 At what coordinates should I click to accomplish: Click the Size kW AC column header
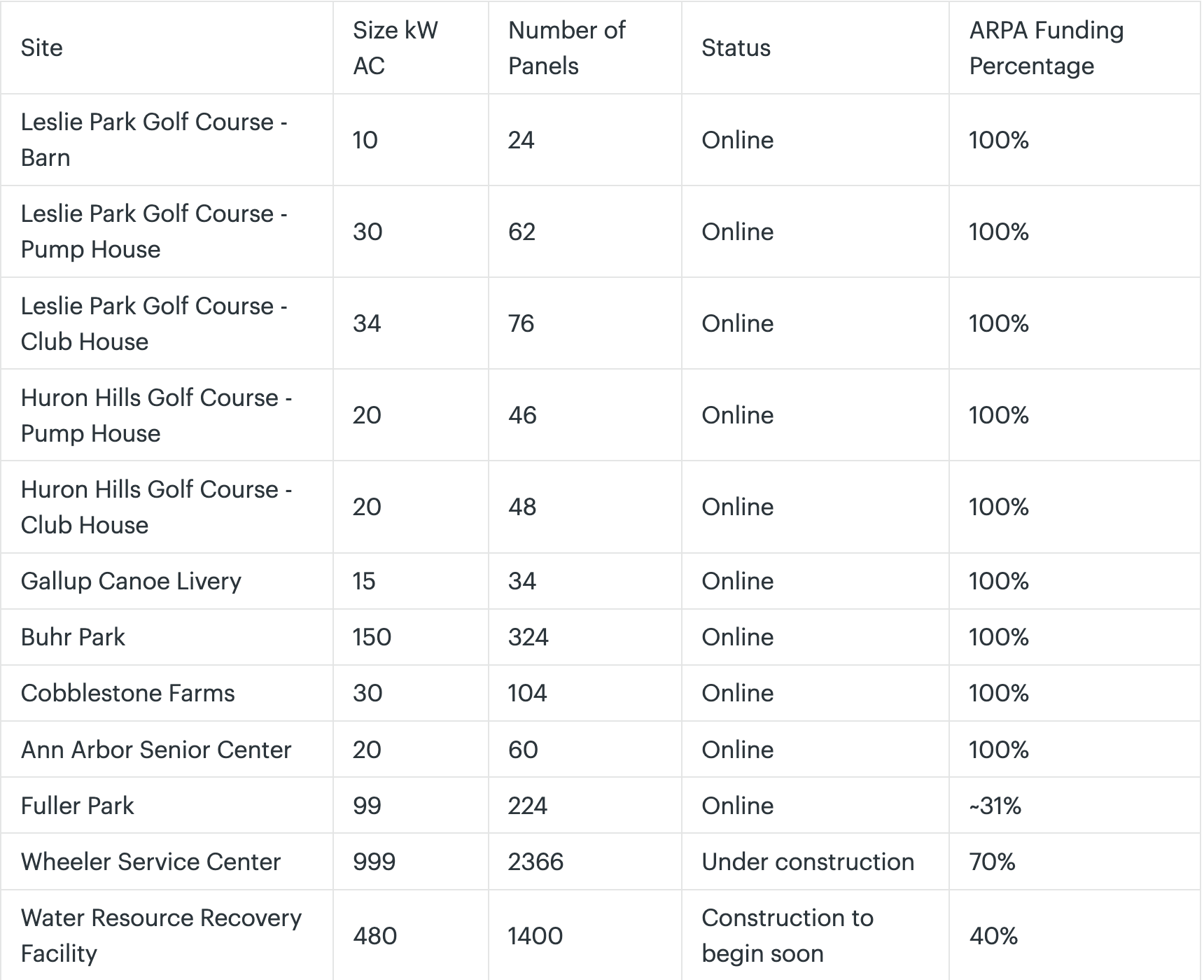click(411, 48)
